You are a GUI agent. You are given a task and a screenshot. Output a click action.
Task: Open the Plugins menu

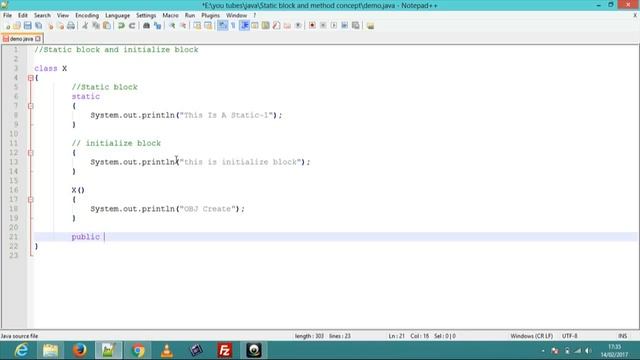coord(211,16)
